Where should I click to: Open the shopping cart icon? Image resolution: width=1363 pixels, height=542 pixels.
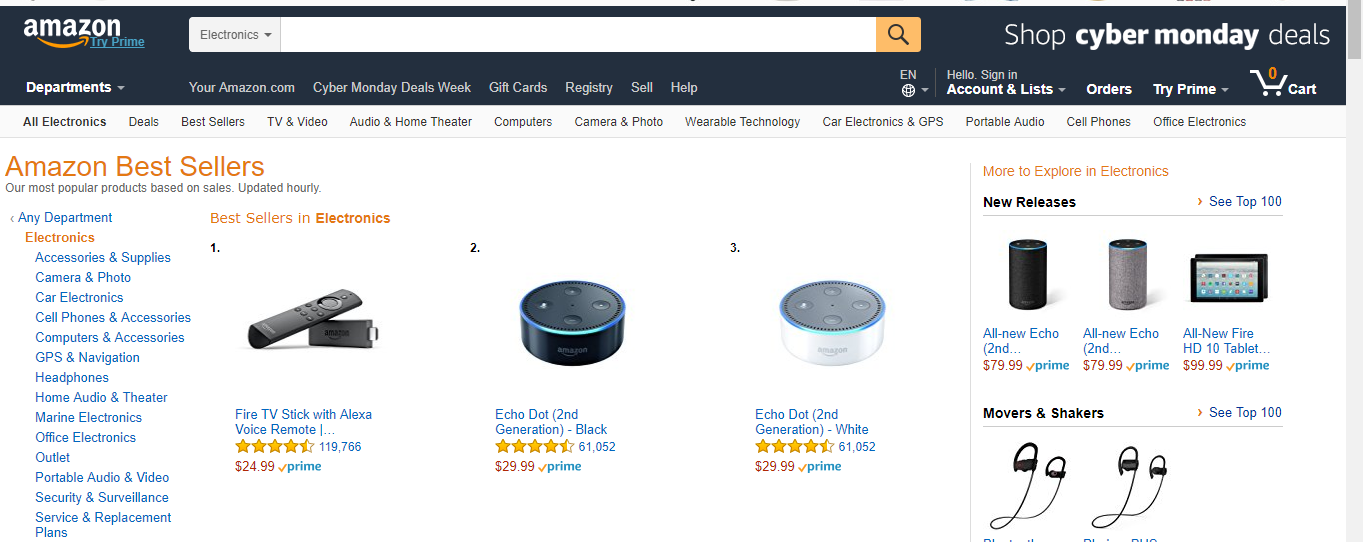[x=1269, y=82]
